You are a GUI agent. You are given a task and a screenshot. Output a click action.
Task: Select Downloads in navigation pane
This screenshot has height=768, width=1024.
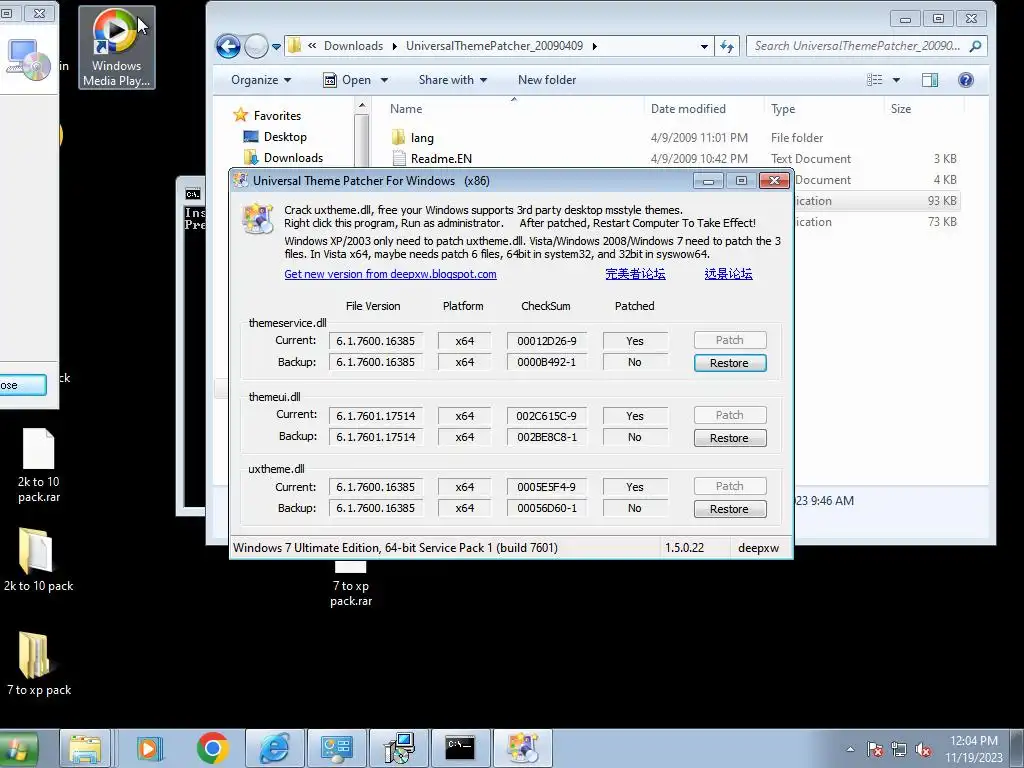coord(283,157)
